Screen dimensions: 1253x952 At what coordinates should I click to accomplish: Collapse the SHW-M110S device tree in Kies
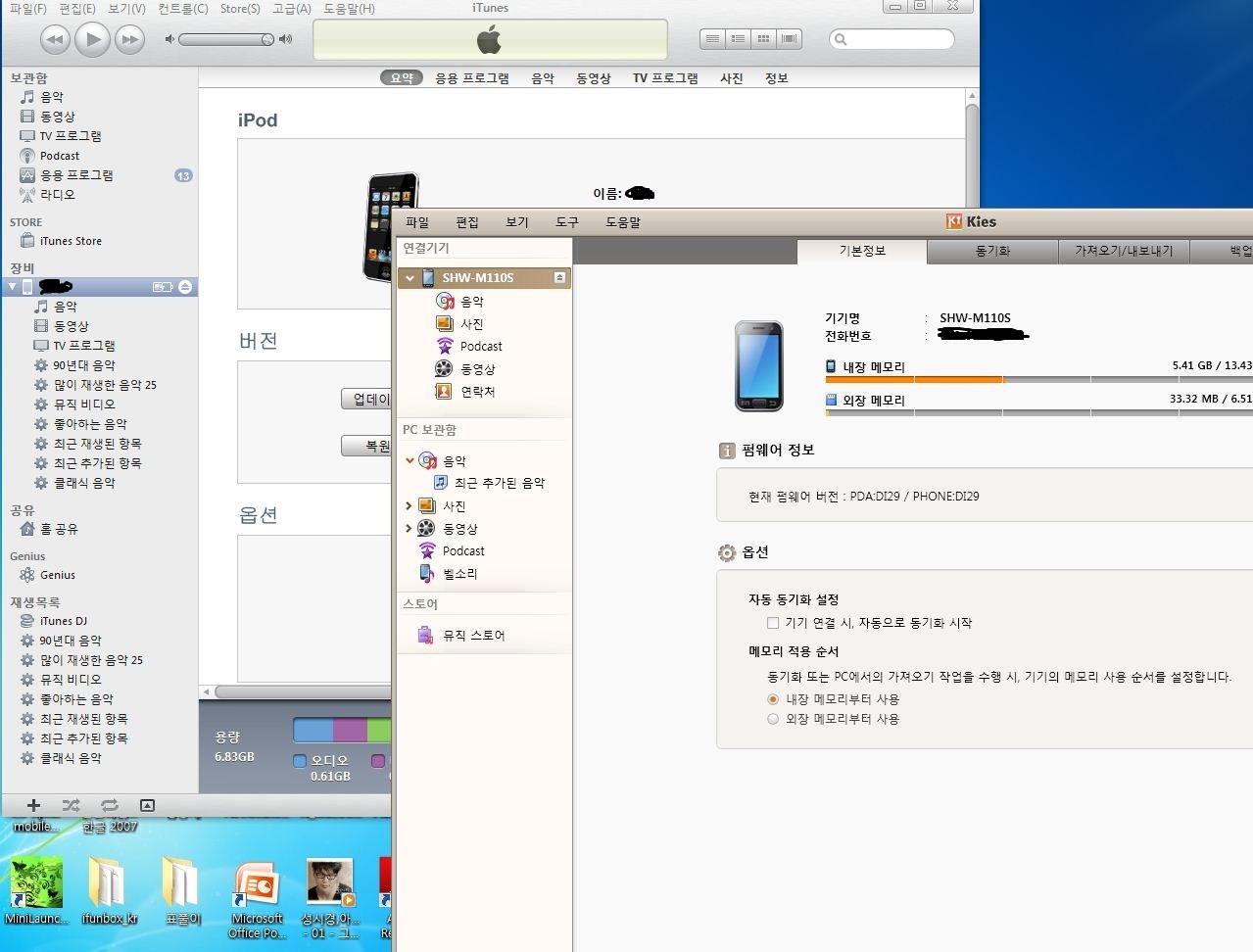coord(410,278)
